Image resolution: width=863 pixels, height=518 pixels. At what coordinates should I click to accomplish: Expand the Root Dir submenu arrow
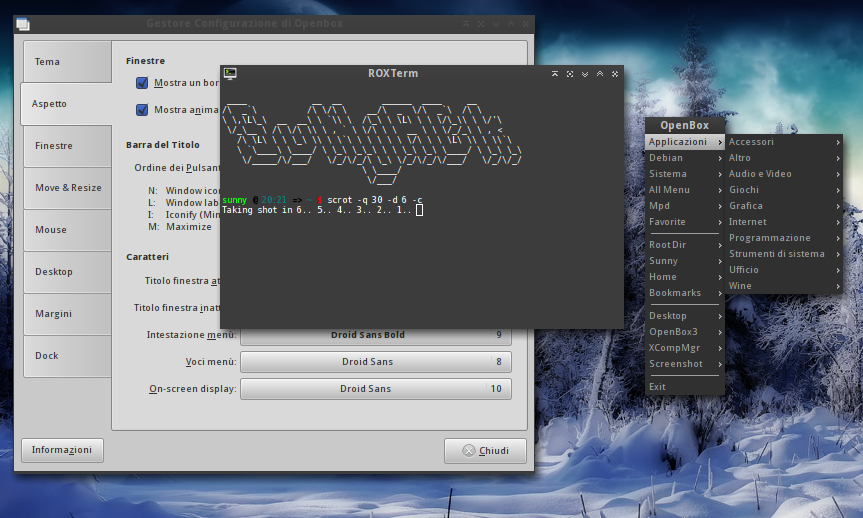[x=720, y=246]
